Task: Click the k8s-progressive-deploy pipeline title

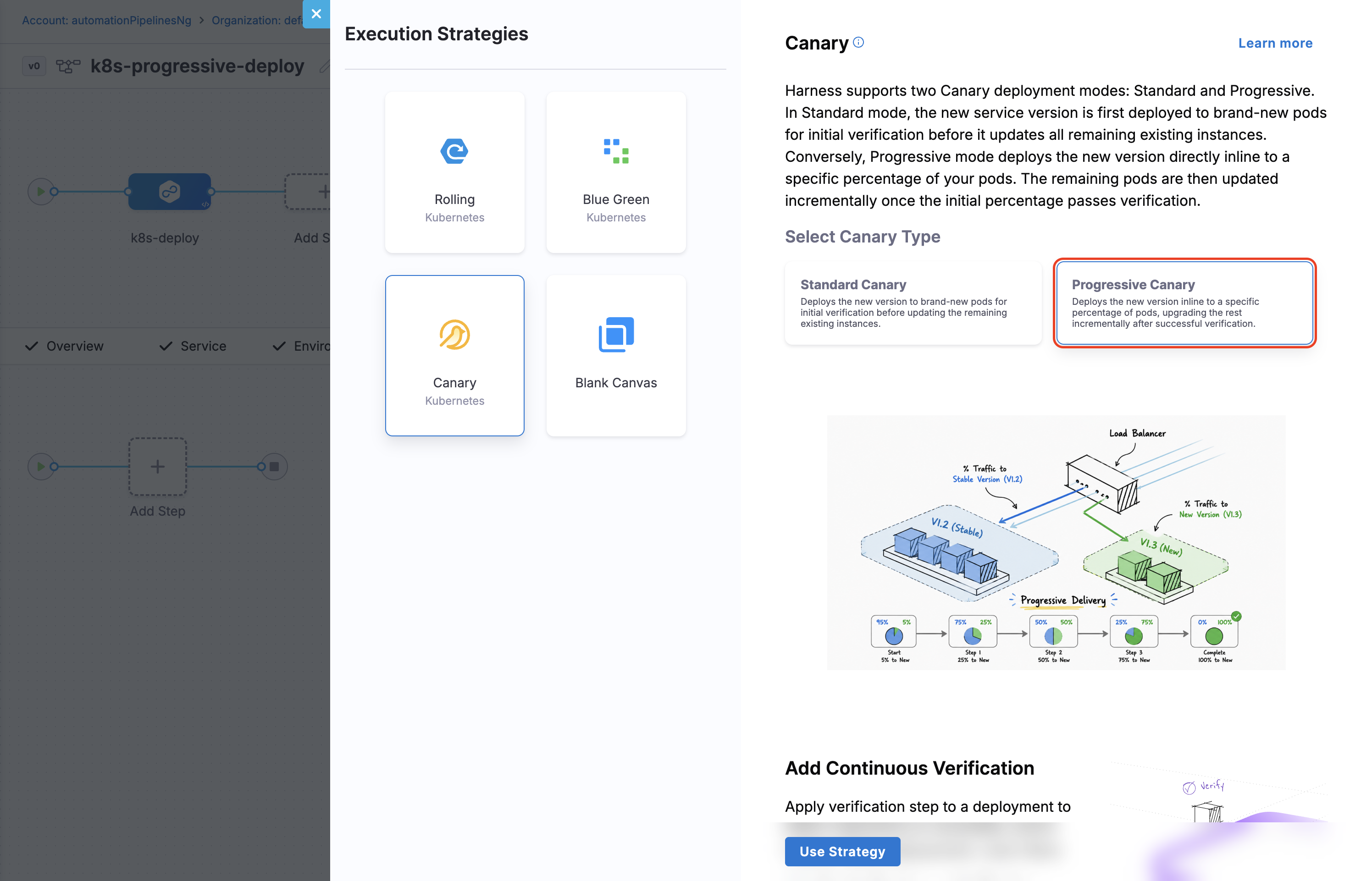Action: (x=197, y=66)
